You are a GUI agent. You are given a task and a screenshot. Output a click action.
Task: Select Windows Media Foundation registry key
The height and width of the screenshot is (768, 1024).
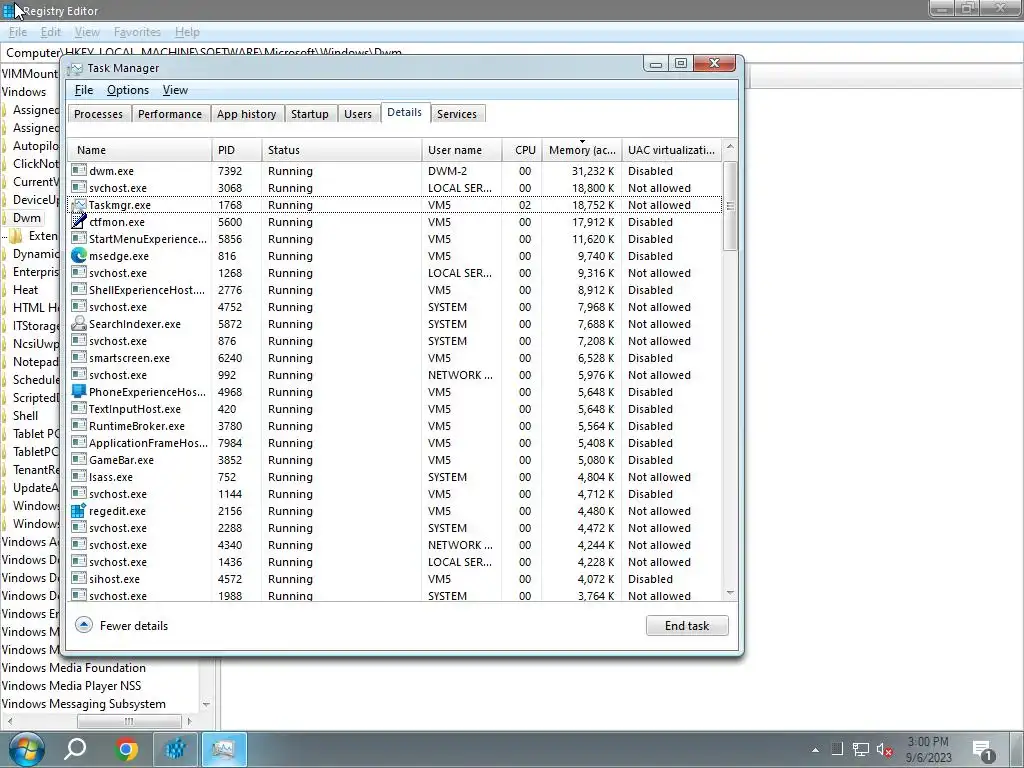click(73, 667)
